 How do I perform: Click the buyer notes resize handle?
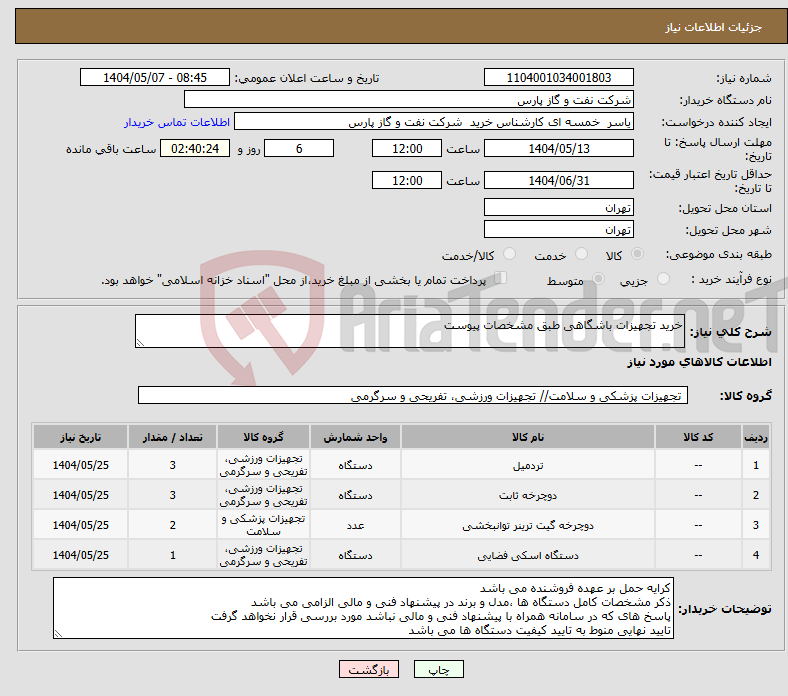[x=58, y=634]
